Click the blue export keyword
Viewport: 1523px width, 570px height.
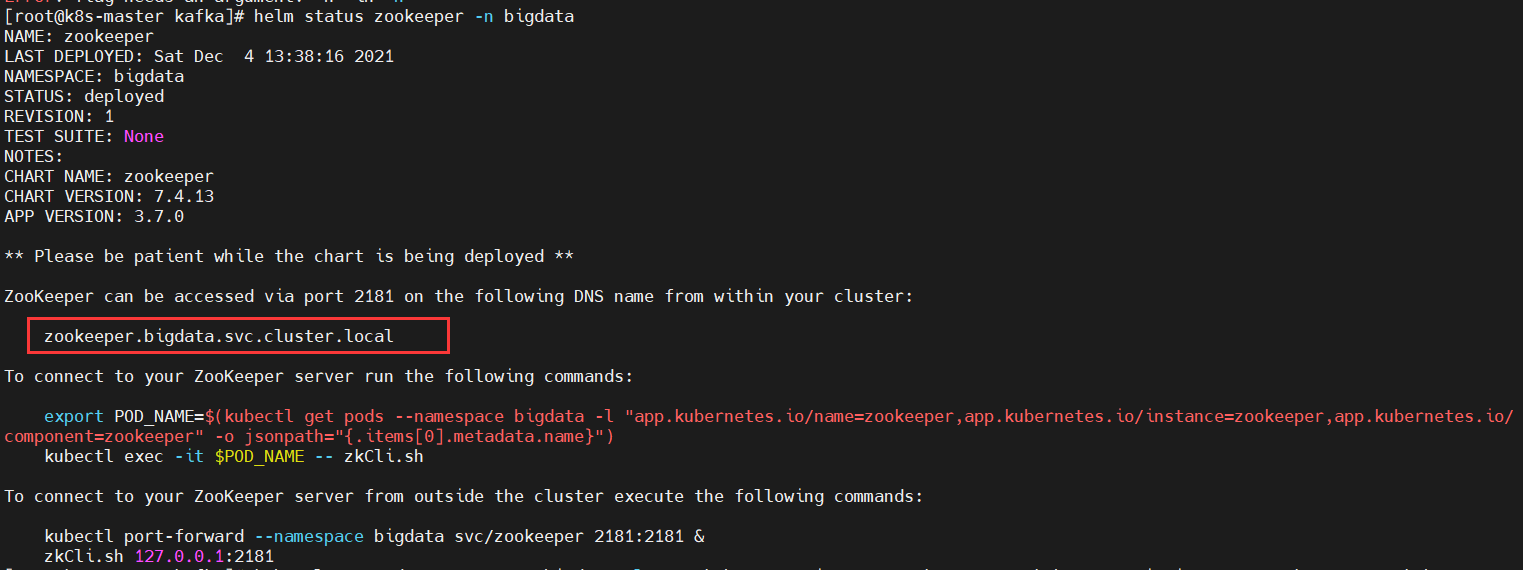[x=74, y=416]
